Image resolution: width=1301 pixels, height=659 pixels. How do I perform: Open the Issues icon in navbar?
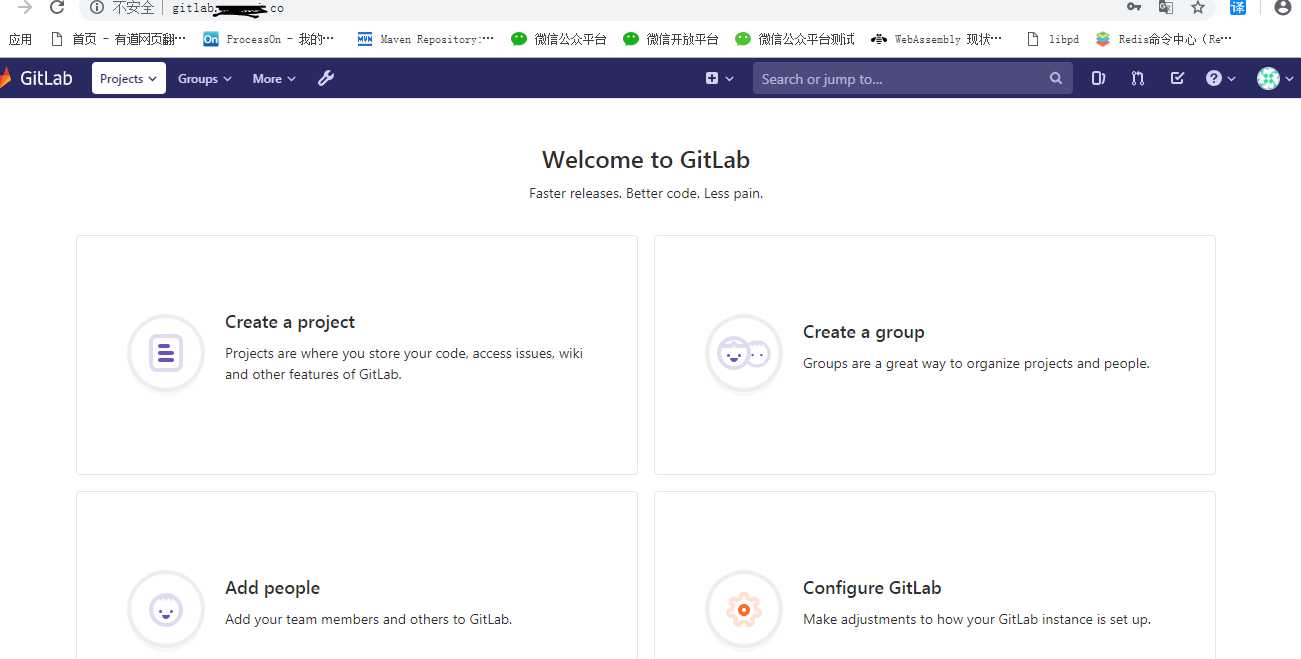coord(1098,78)
